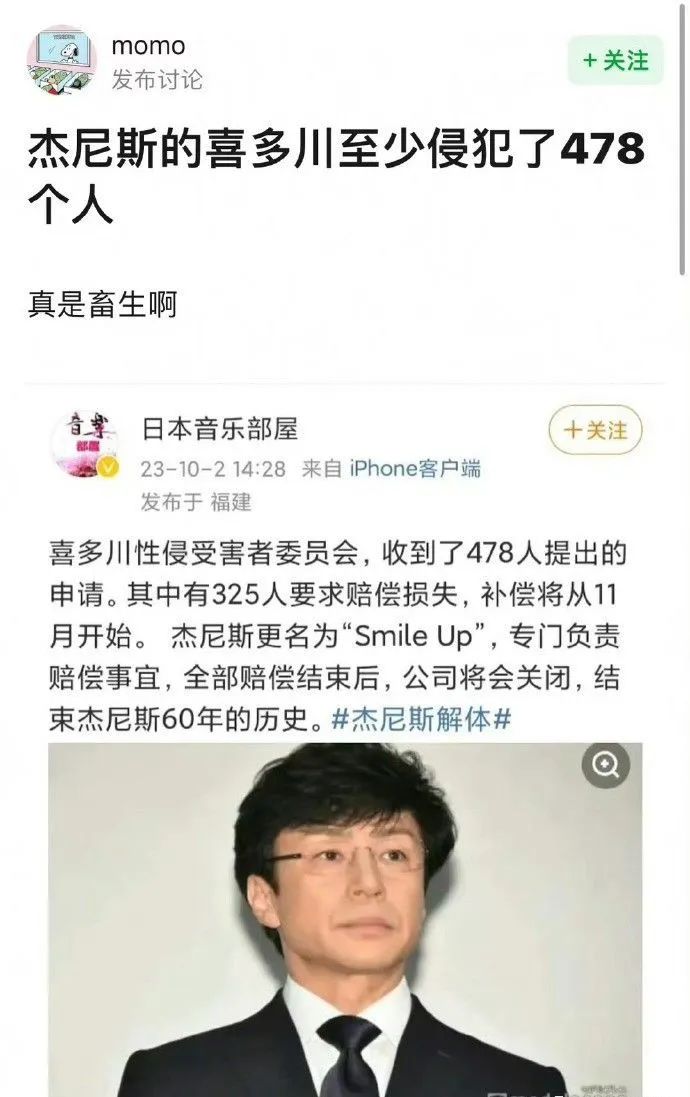This screenshot has width=690, height=1097.
Task: Open momo's Snoopy profile avatar
Action: pyautogui.click(x=62, y=59)
